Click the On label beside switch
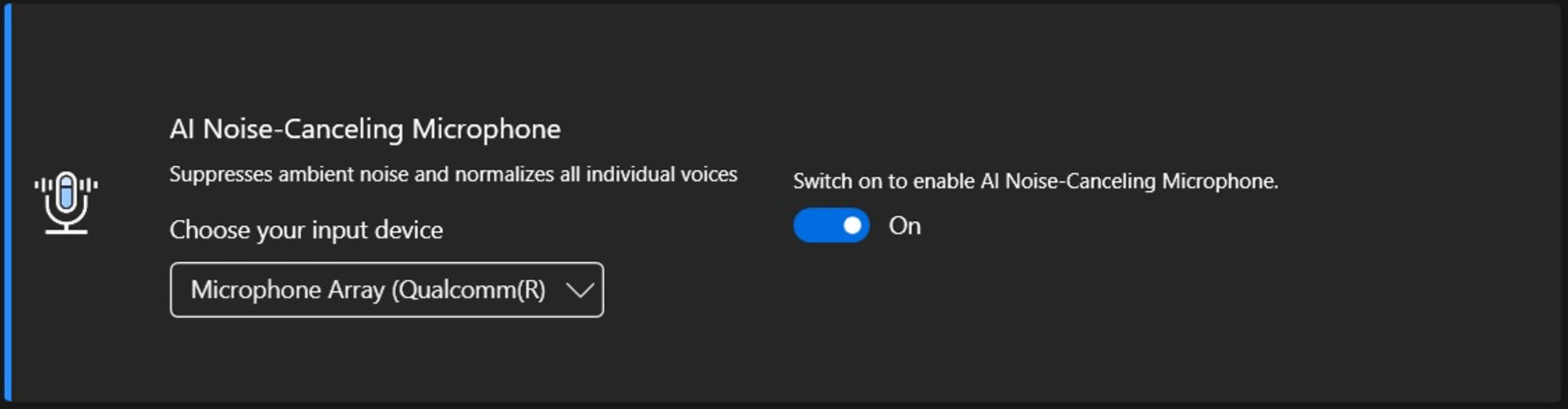 point(905,226)
